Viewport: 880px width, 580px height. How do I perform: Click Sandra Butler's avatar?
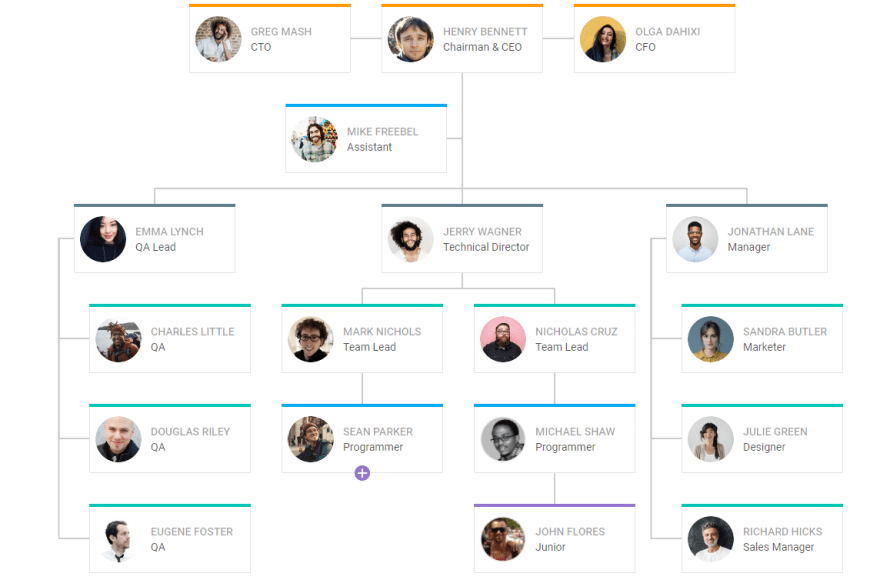[x=711, y=339]
